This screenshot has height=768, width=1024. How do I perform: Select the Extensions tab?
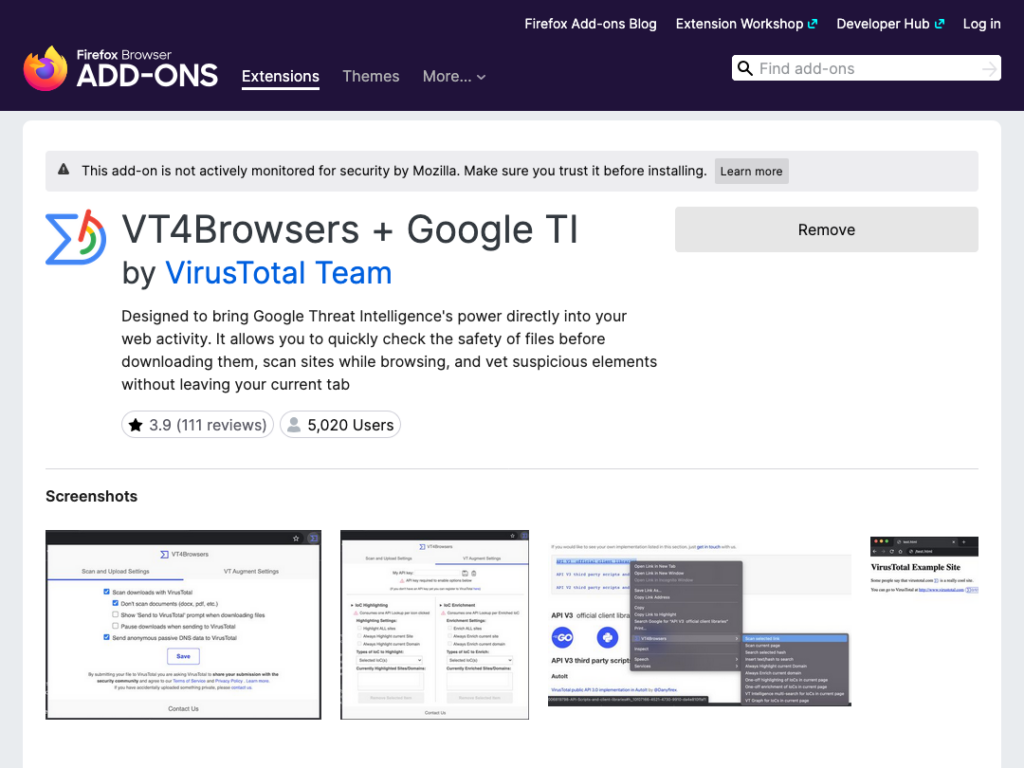tap(280, 76)
